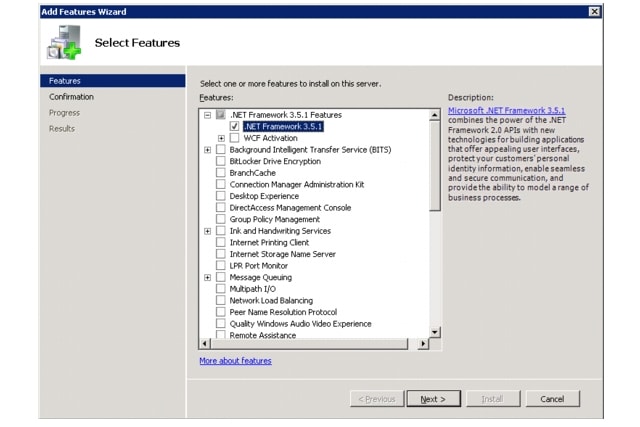
Task: Select the WCF Activation label
Action: (x=270, y=138)
